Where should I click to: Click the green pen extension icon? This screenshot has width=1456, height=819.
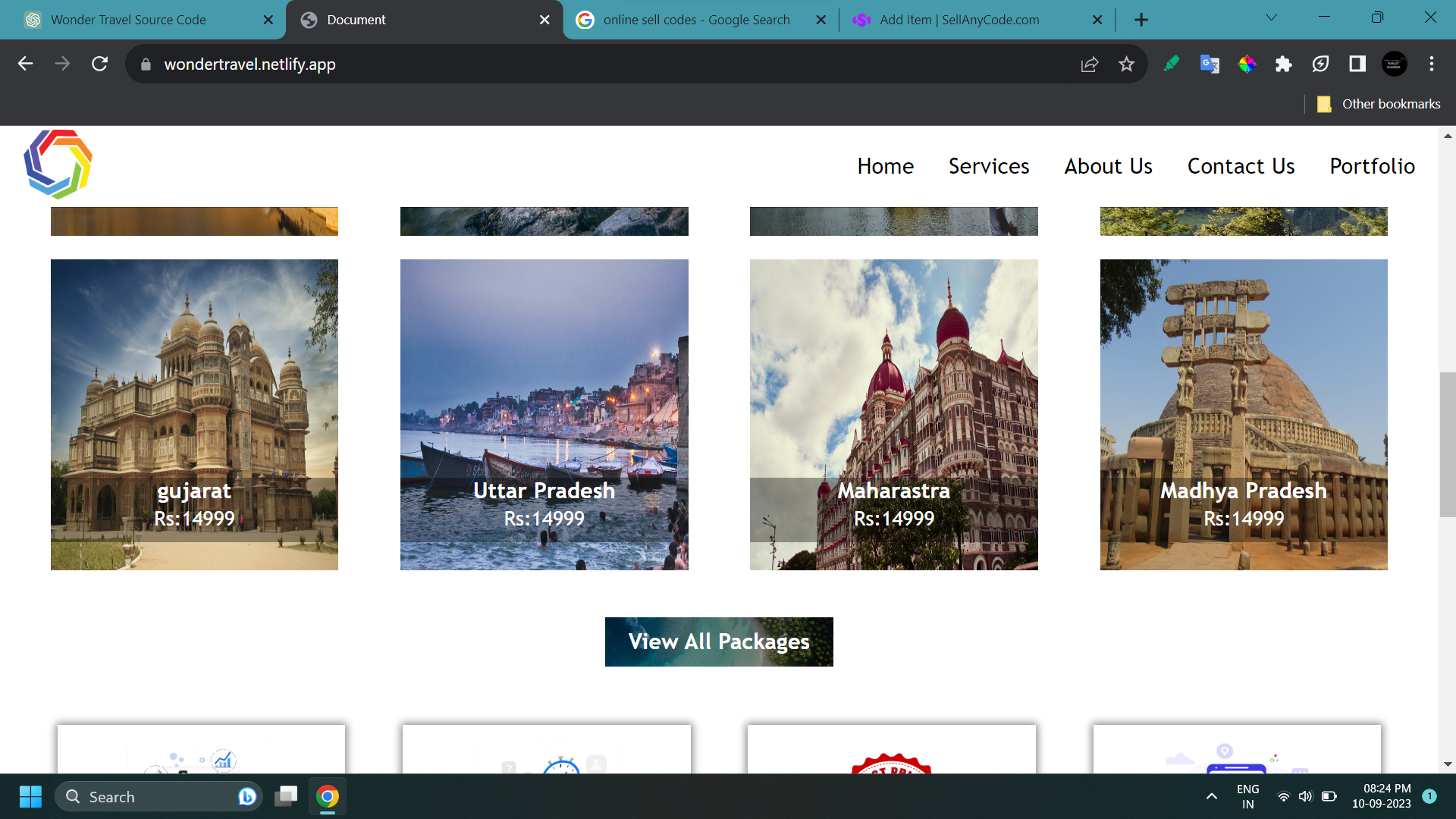tap(1172, 64)
